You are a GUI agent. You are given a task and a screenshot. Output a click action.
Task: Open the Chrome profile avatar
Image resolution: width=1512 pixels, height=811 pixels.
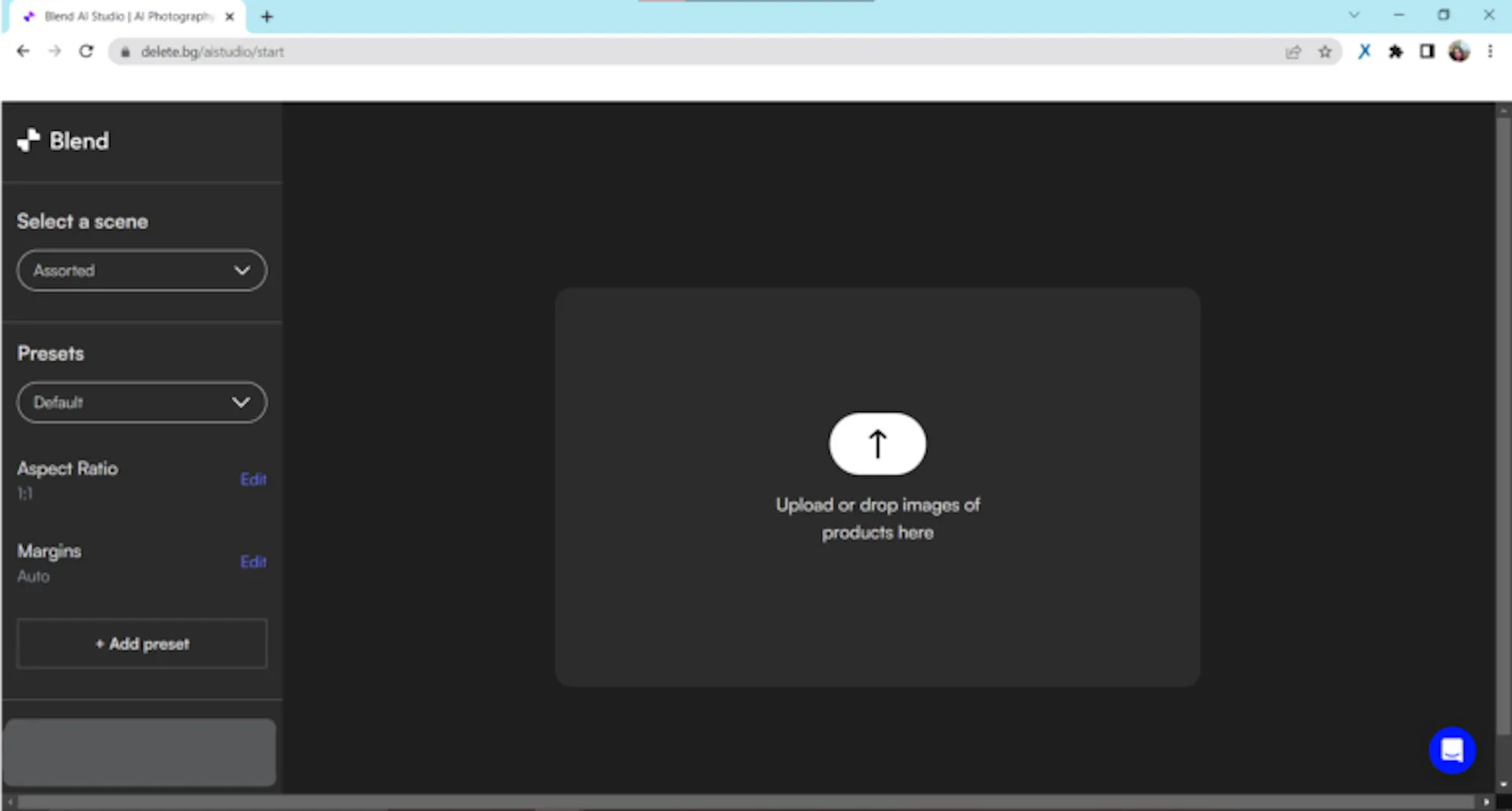coord(1459,51)
